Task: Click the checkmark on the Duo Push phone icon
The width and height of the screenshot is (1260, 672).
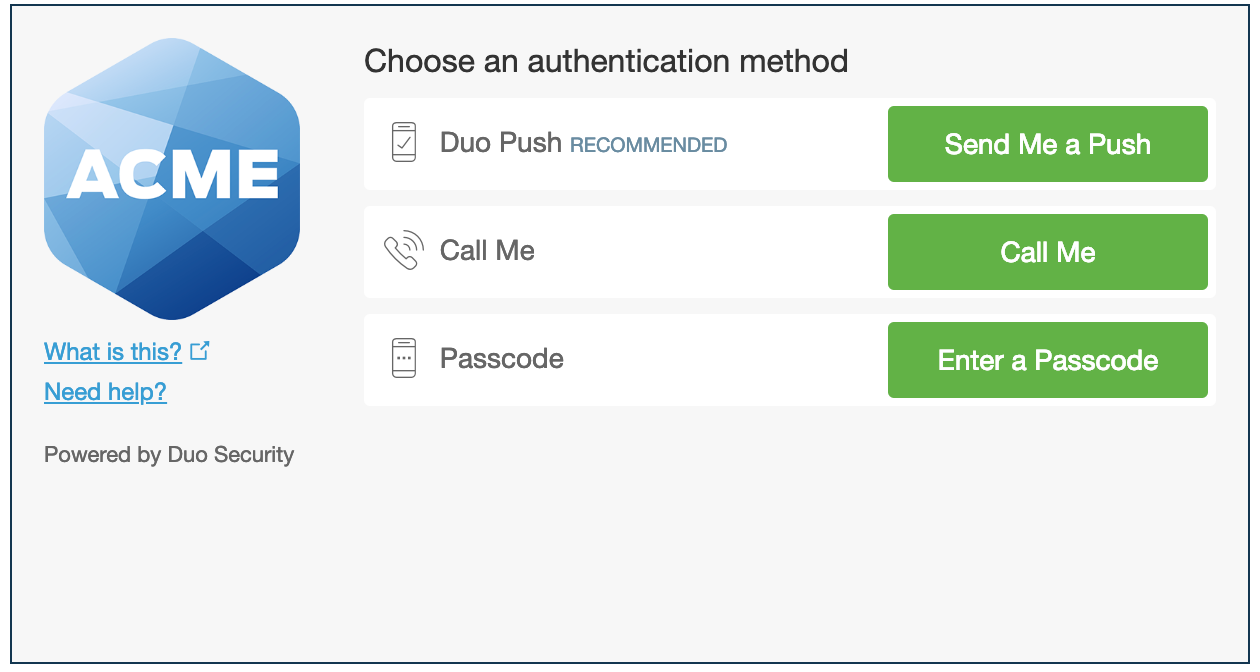Action: [405, 144]
